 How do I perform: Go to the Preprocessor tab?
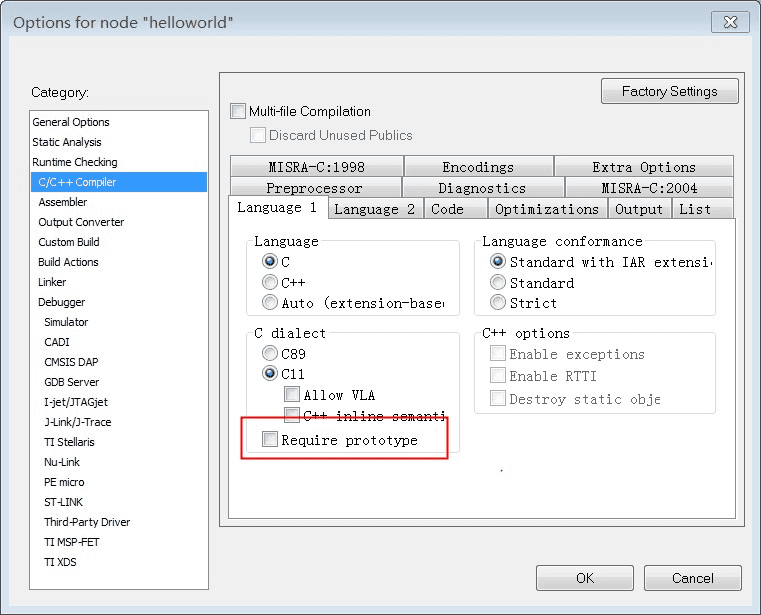coord(314,188)
